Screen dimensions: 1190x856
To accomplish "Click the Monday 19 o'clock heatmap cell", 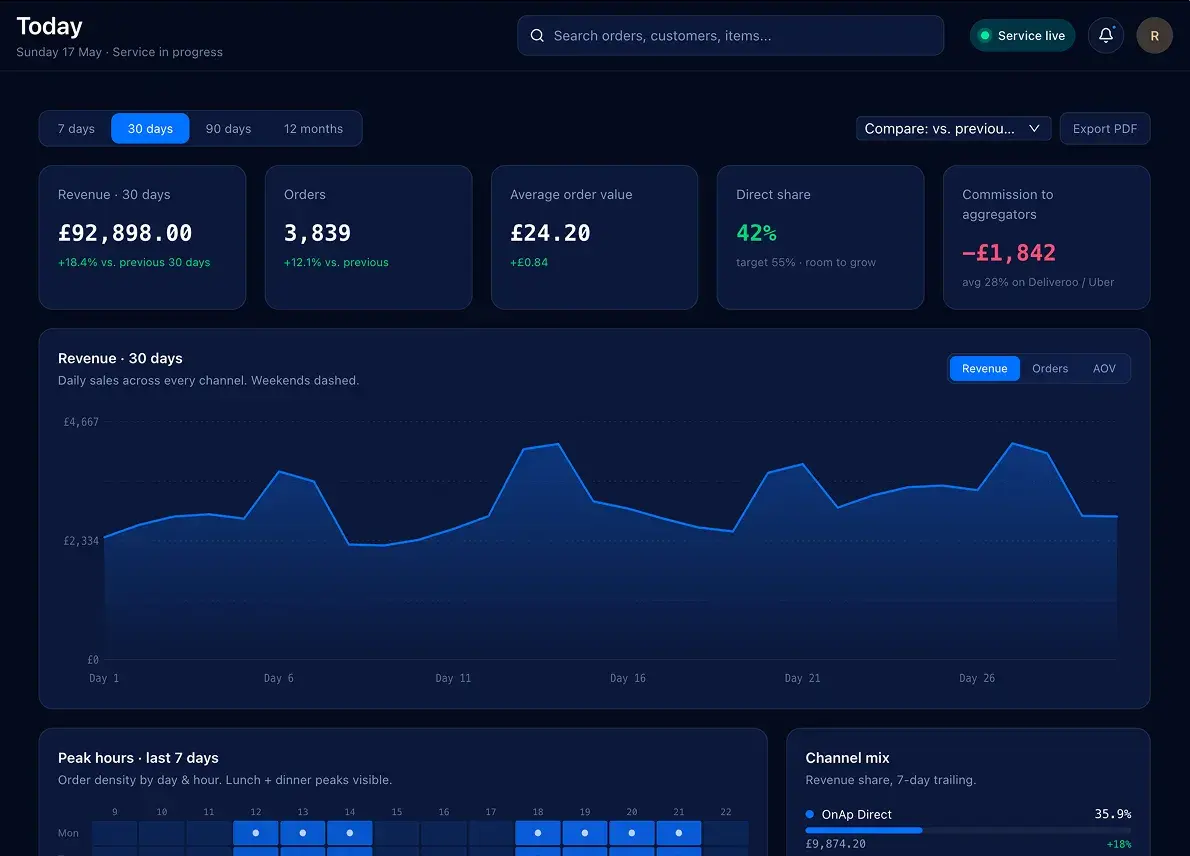I will 585,832.
